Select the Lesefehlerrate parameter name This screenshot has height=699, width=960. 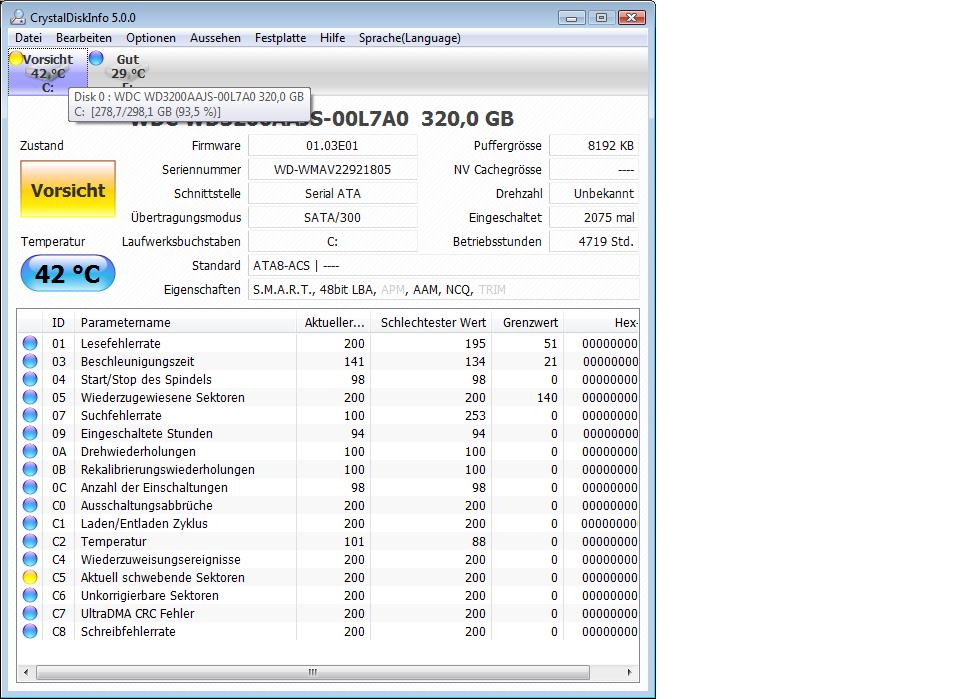pyautogui.click(x=121, y=343)
